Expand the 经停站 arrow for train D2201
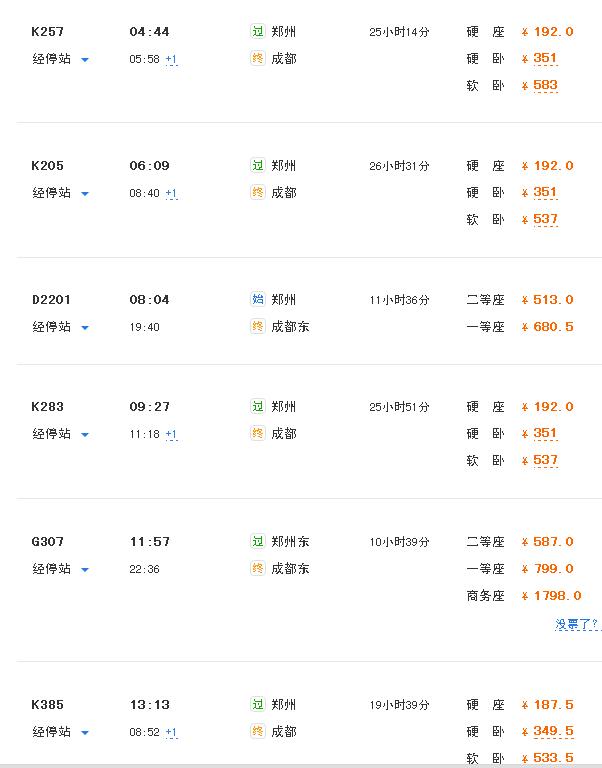 click(x=85, y=328)
